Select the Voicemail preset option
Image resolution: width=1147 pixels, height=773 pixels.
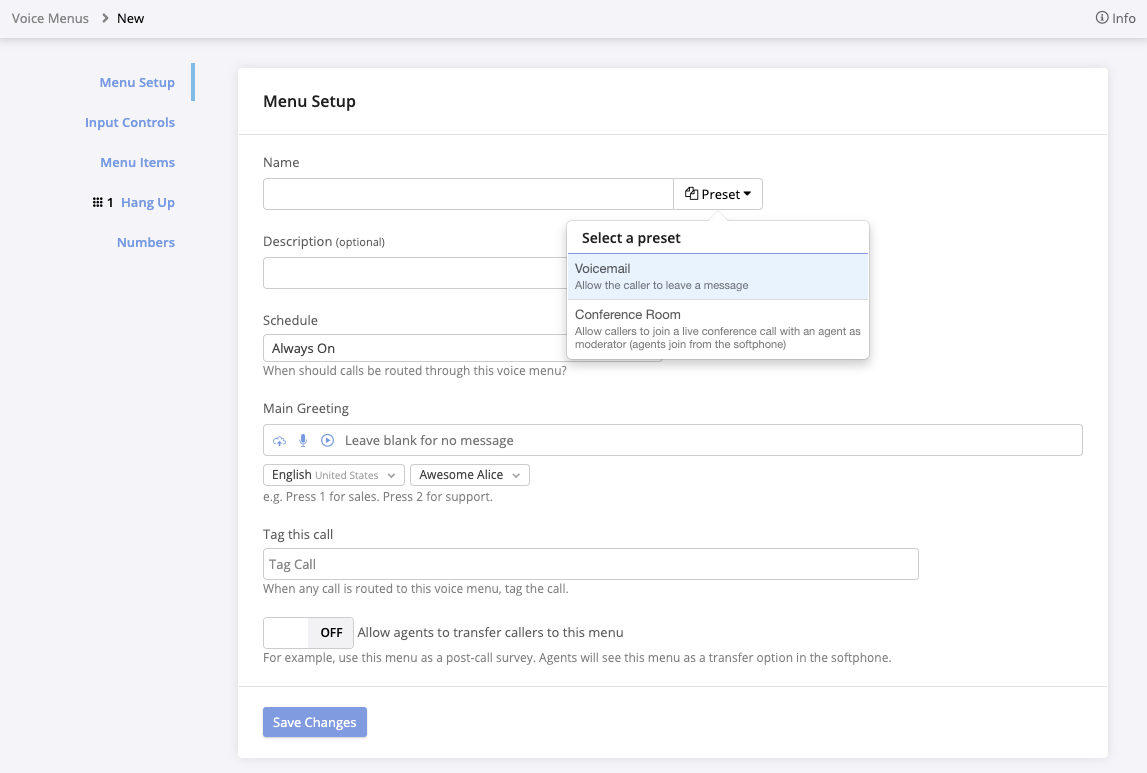click(x=717, y=277)
